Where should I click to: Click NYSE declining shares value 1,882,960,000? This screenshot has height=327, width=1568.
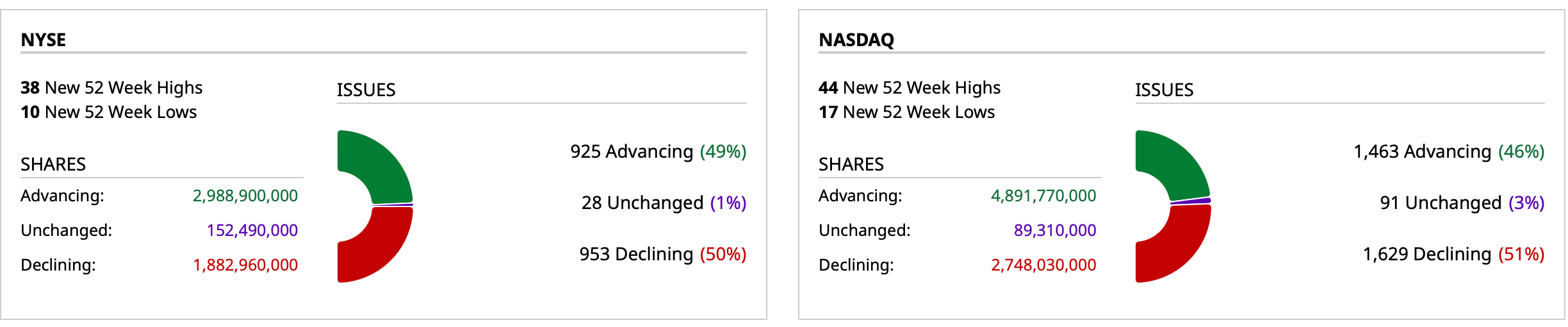[x=245, y=265]
